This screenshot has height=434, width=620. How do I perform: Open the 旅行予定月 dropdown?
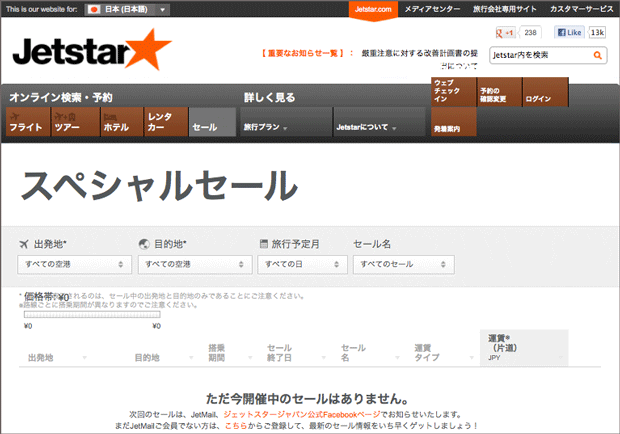click(302, 264)
